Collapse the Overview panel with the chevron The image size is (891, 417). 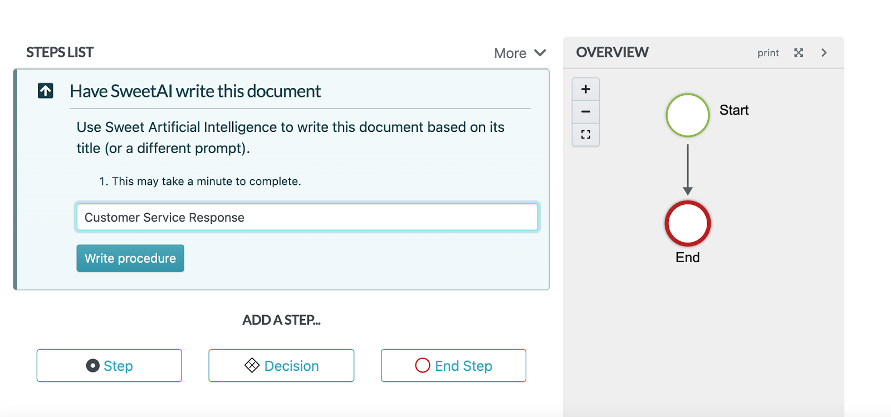click(824, 53)
